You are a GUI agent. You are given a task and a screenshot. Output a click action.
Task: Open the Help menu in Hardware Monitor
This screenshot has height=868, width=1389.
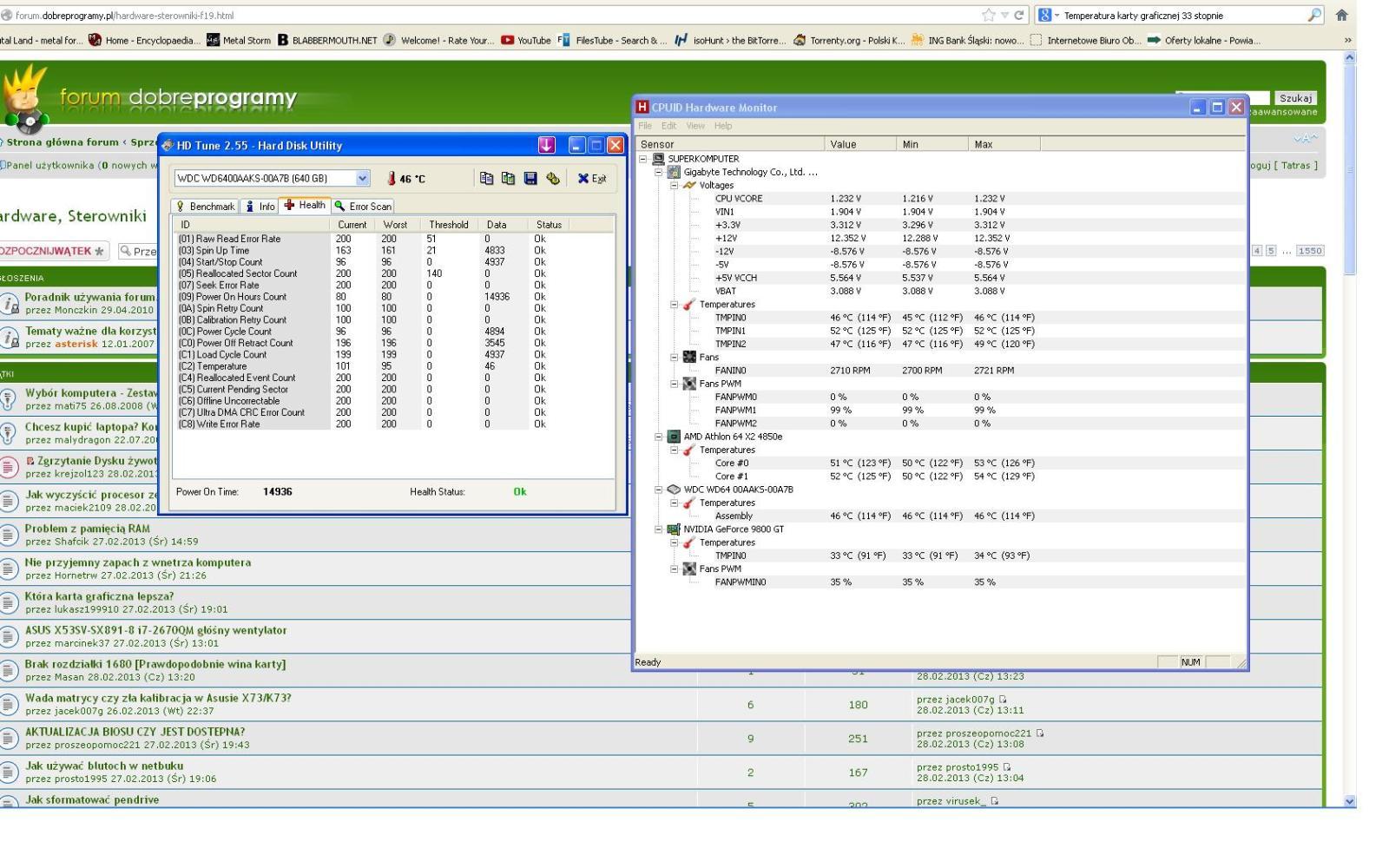[723, 126]
